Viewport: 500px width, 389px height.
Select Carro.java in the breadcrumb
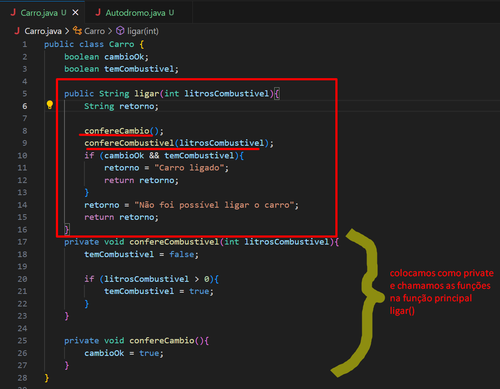43,31
